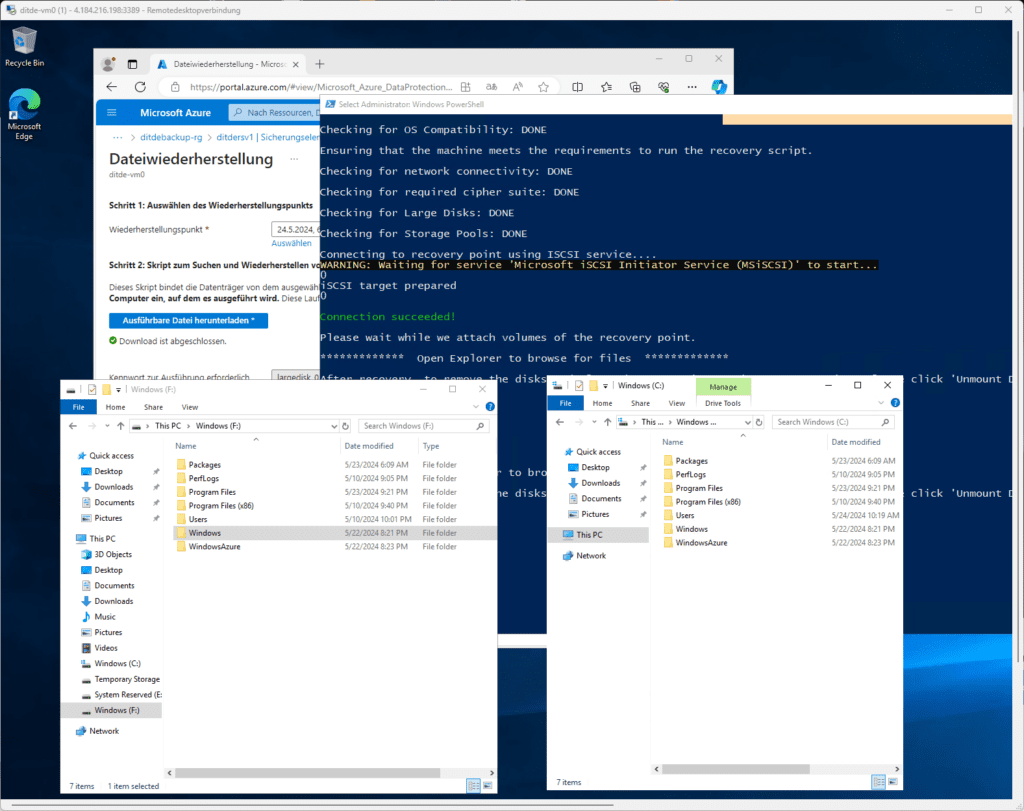Toggle Edge split screen view
1024x811 pixels.
(x=577, y=87)
